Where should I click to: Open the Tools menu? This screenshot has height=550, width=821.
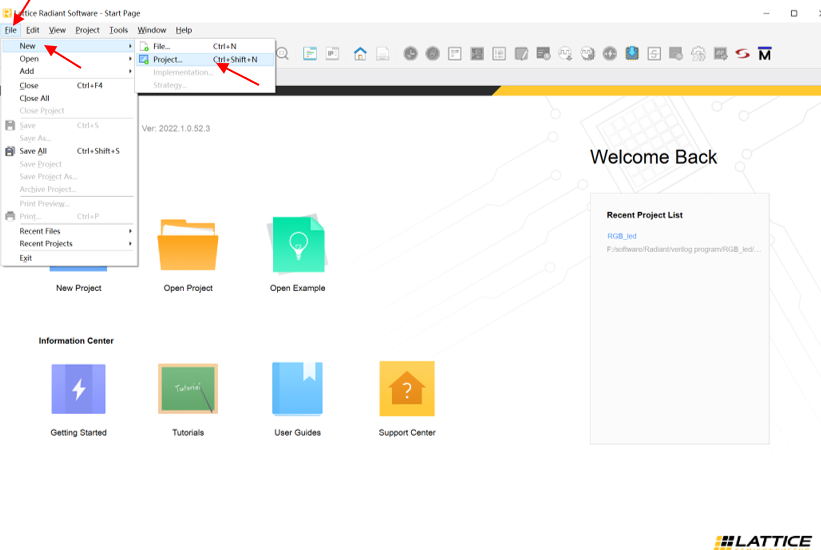(118, 30)
